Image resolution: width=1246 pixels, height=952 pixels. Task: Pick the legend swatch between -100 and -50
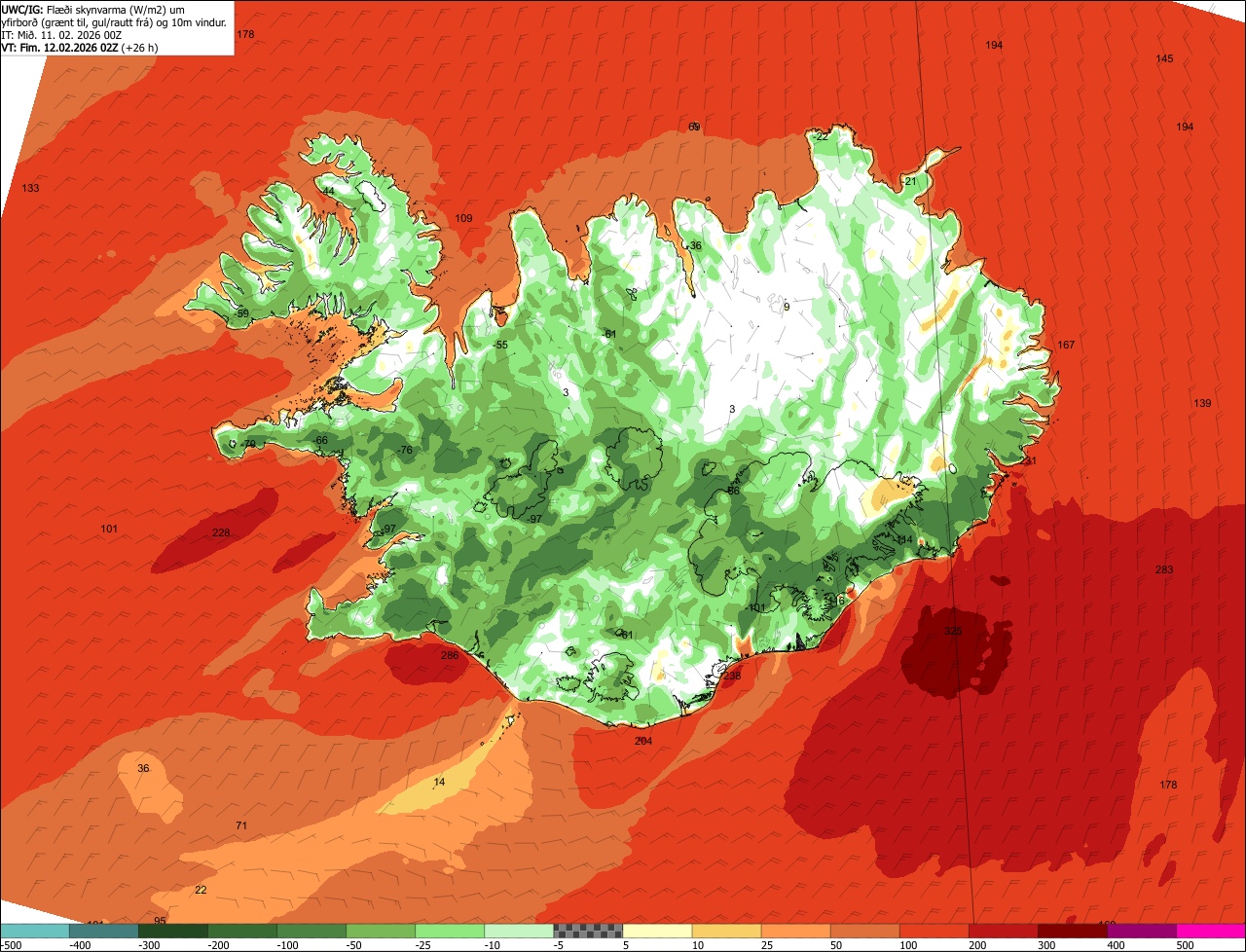[311, 931]
